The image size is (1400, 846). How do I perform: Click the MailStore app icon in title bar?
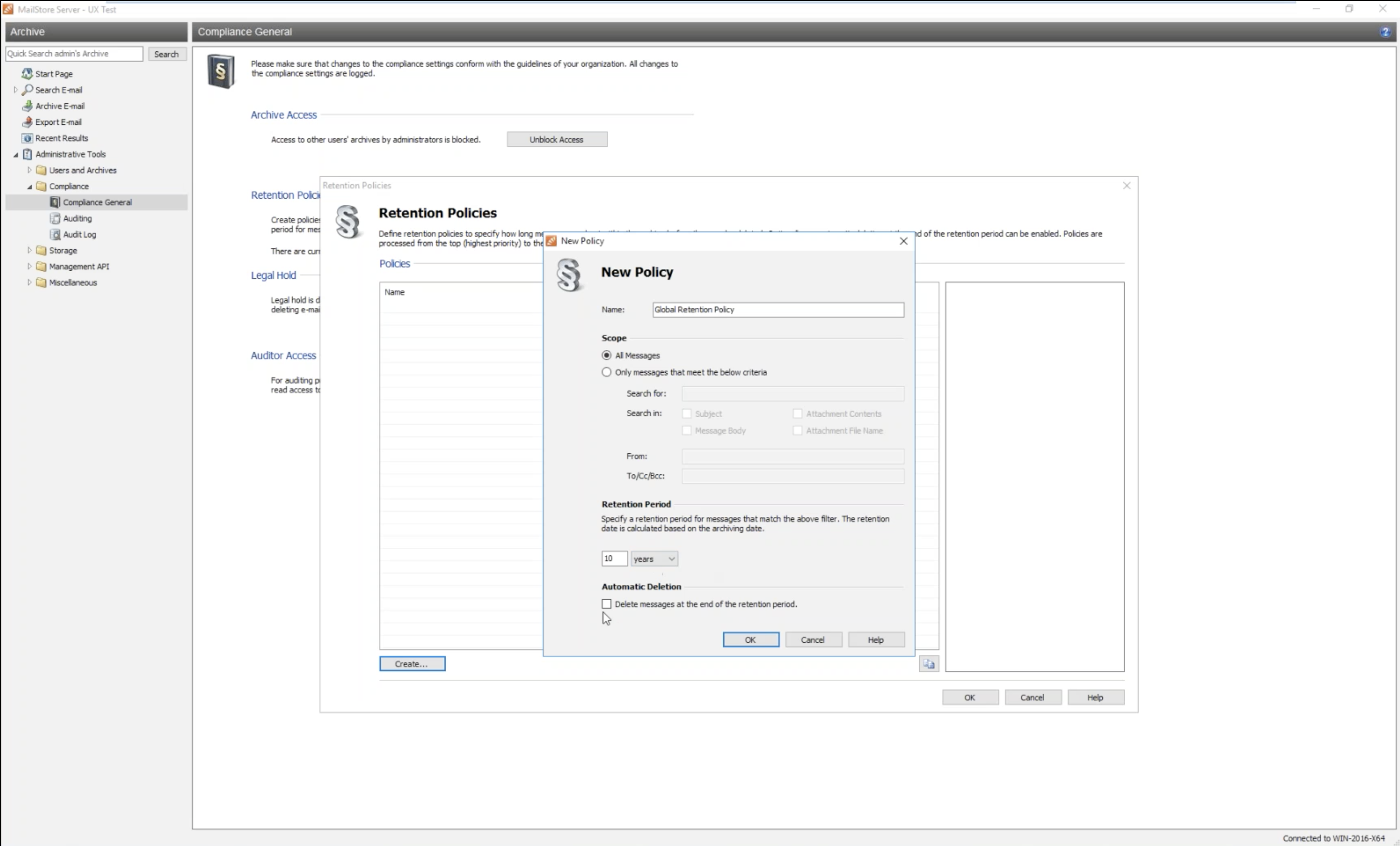coord(8,9)
